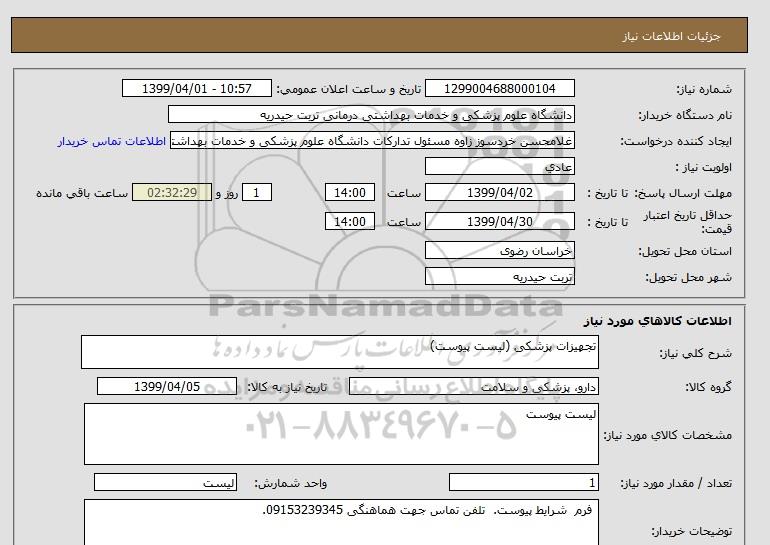
Task: Click the response deadline date 1399/04/02
Action: (499, 192)
